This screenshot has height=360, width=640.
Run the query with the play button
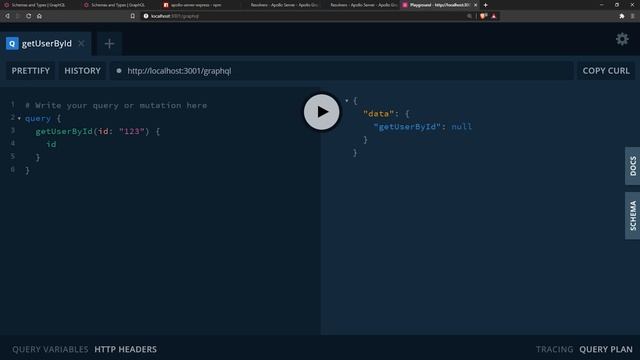(321, 112)
